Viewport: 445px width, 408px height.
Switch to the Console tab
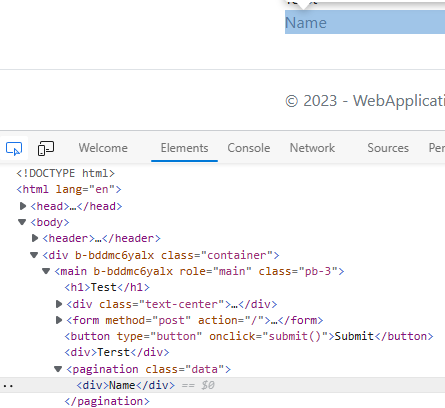tap(249, 148)
